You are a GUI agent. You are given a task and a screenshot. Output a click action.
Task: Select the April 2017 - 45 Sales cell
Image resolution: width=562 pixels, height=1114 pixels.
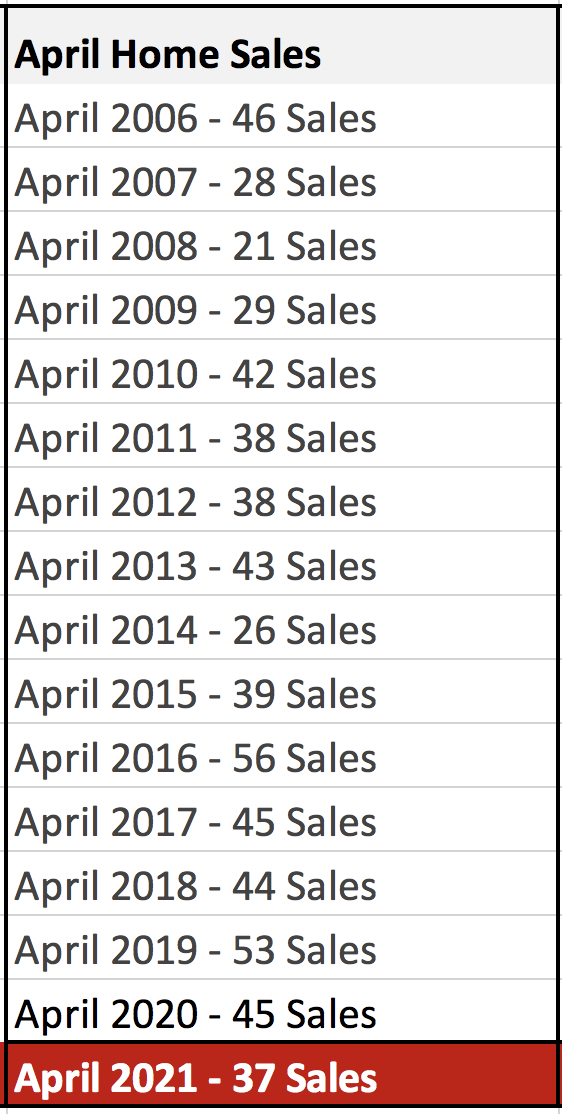(281, 819)
